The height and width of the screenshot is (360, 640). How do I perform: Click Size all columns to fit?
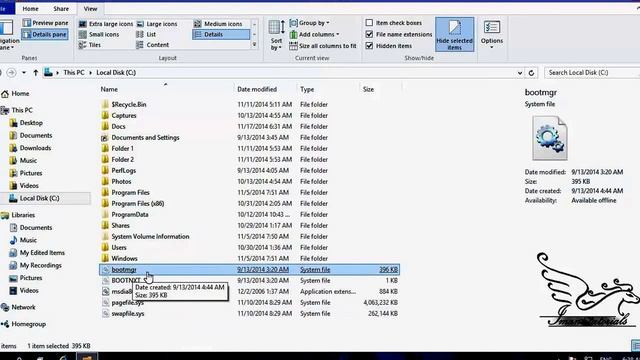click(323, 46)
